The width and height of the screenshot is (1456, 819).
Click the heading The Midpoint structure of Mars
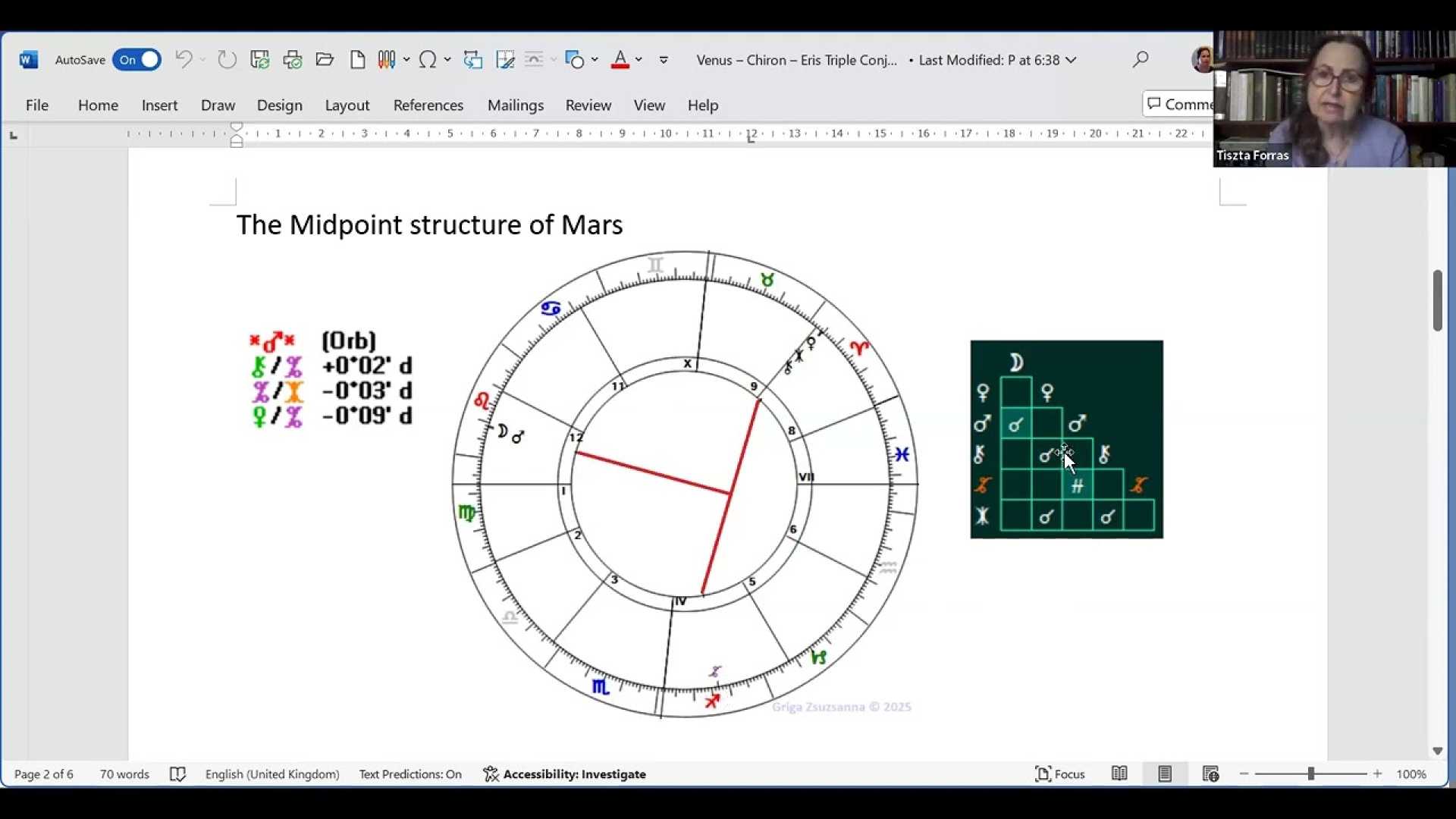pos(429,224)
